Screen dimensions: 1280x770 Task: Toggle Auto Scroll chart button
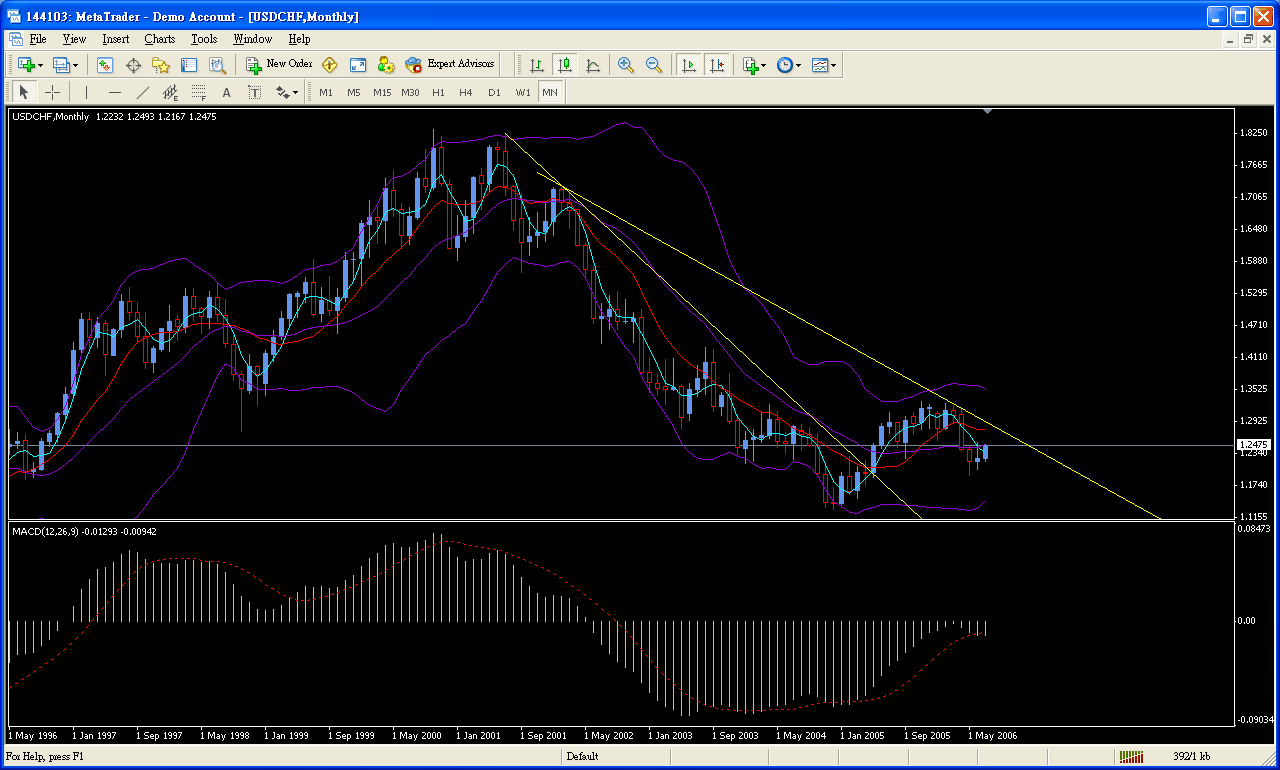689,65
